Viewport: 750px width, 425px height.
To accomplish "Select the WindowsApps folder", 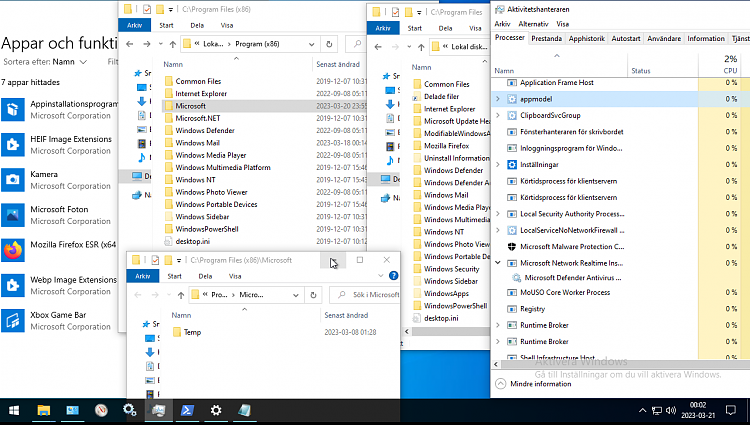I will click(x=446, y=294).
